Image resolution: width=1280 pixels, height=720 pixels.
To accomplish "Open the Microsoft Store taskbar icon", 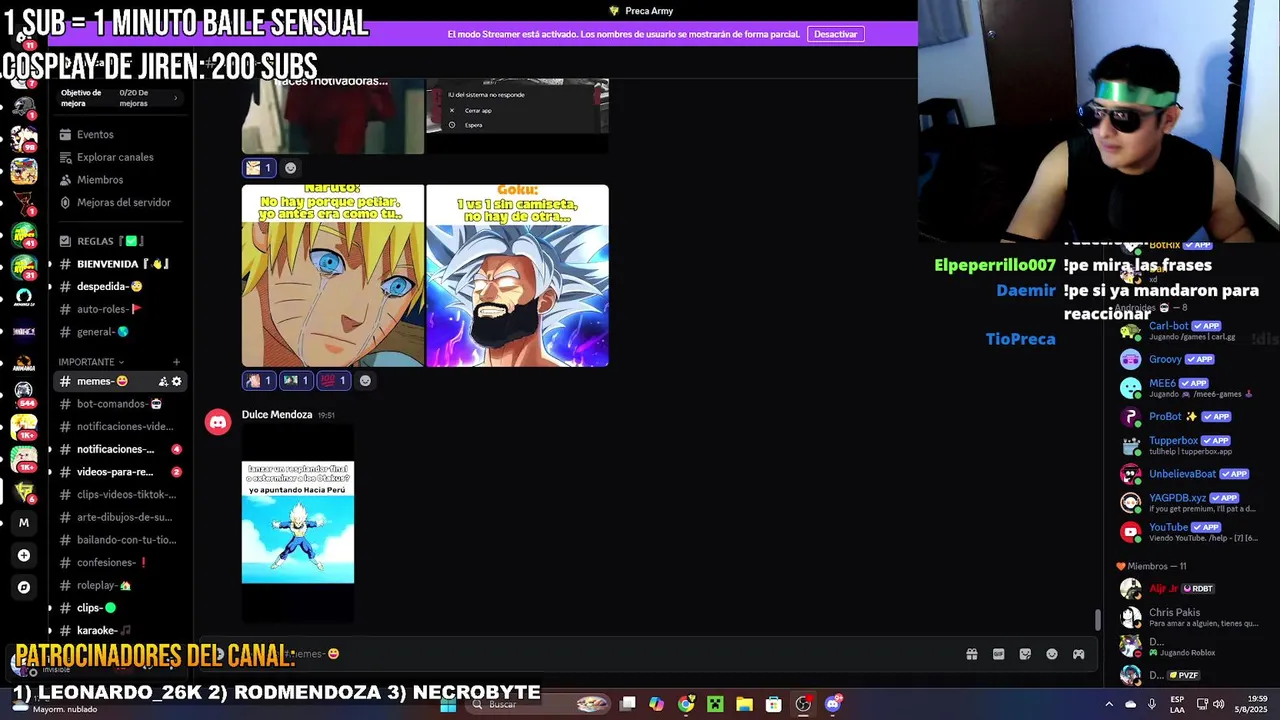I will [x=773, y=704].
